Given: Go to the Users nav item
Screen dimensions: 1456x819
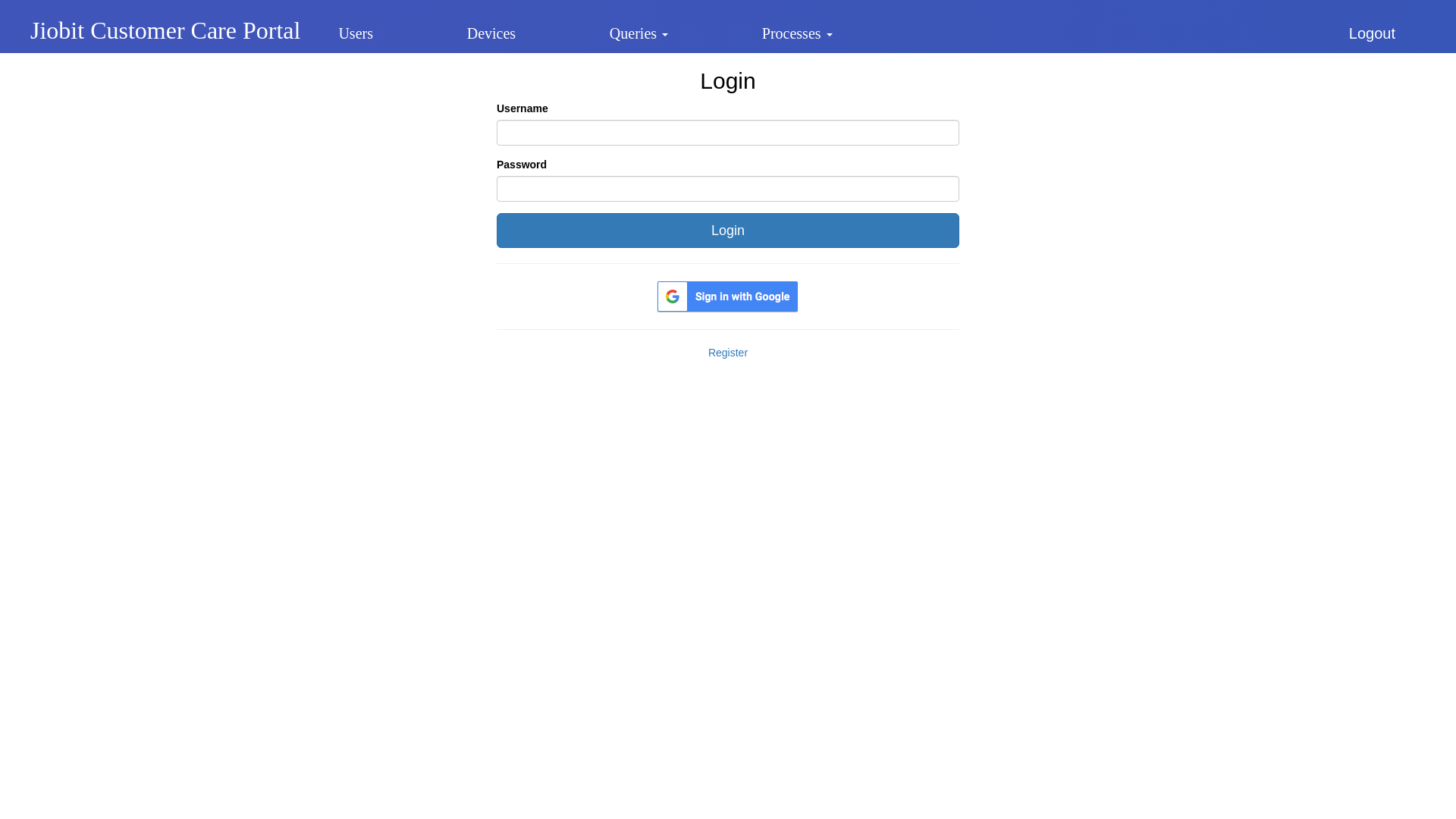Looking at the screenshot, I should coord(356,33).
